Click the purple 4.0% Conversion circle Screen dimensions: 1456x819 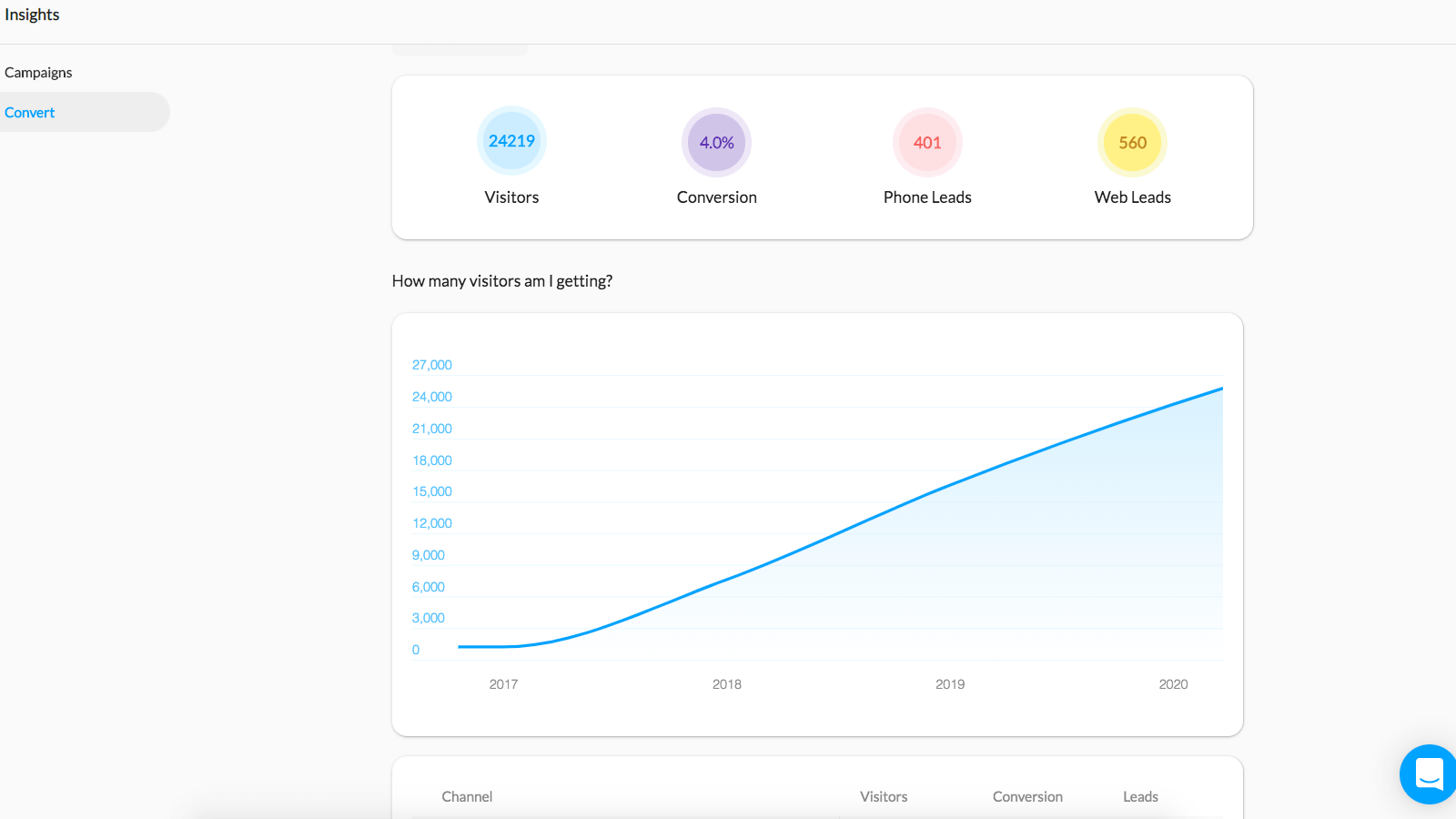(x=716, y=143)
